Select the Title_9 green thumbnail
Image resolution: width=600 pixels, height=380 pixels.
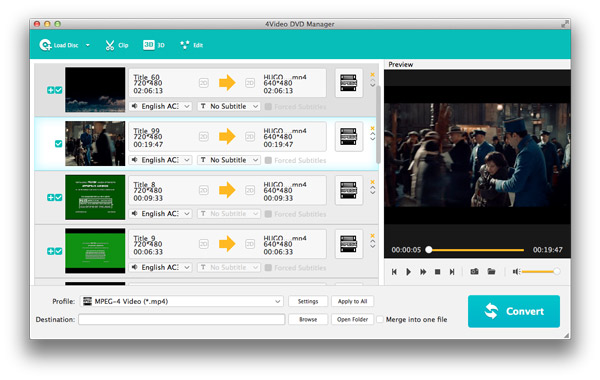click(x=95, y=251)
